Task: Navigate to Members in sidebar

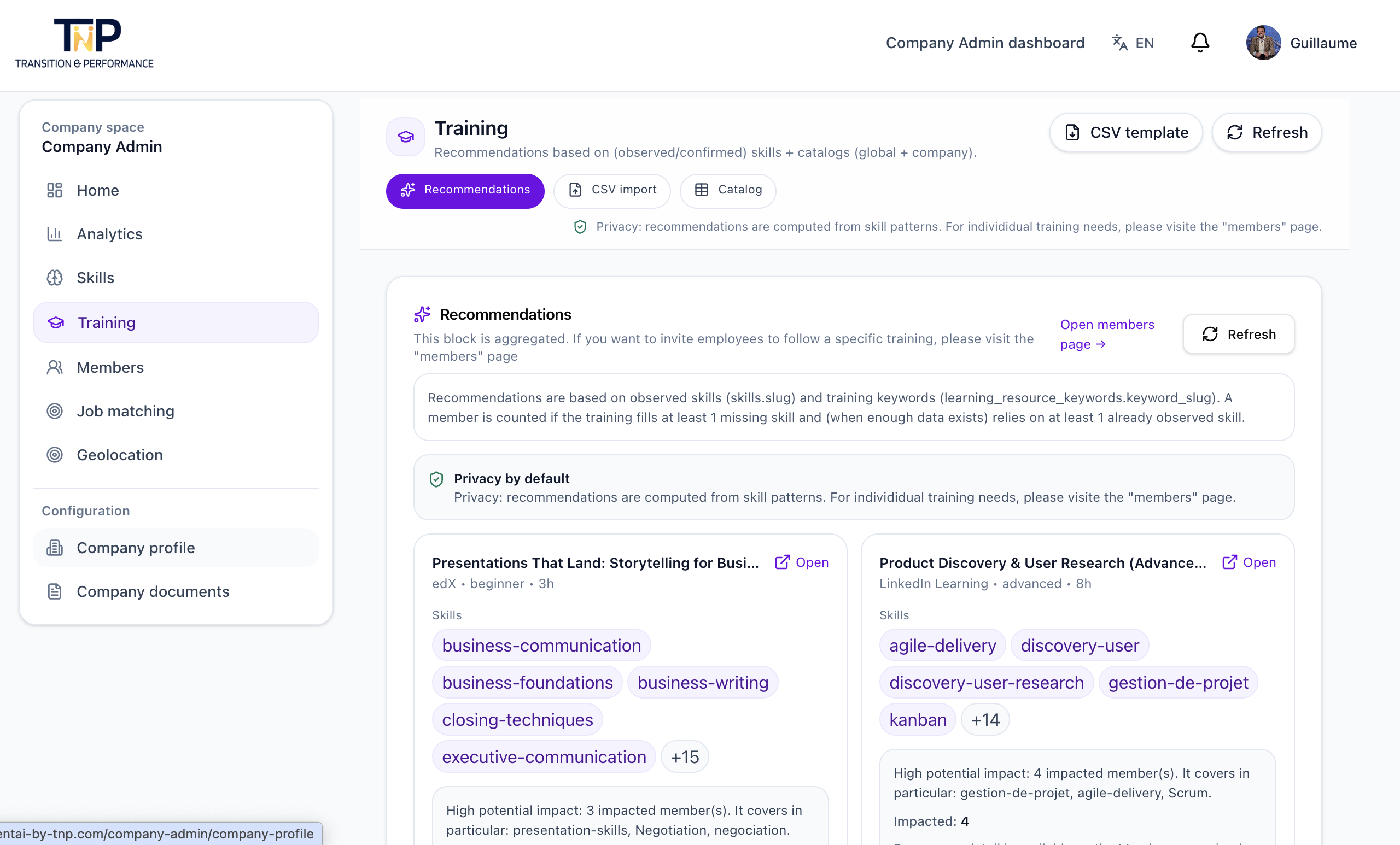Action: point(110,367)
